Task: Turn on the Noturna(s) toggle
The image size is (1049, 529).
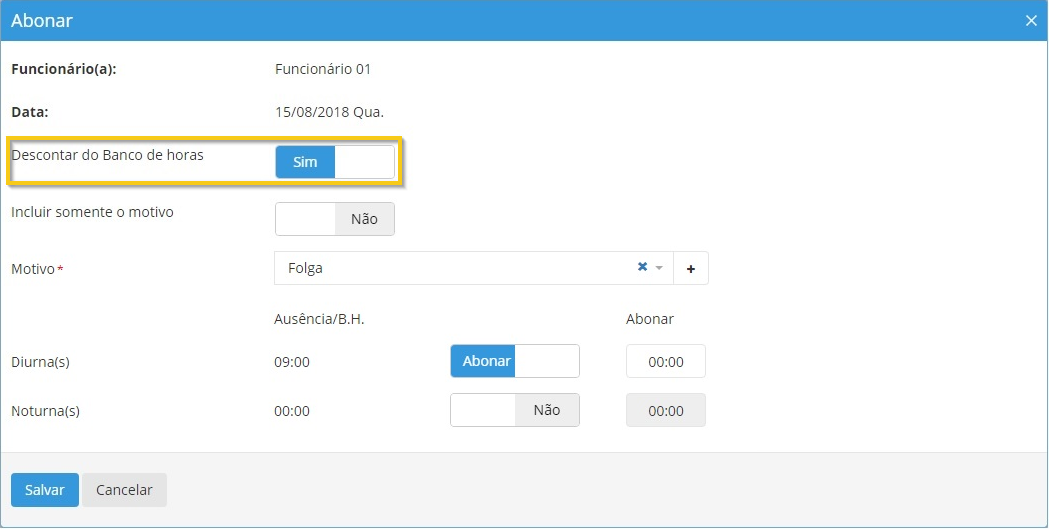Action: 514,410
